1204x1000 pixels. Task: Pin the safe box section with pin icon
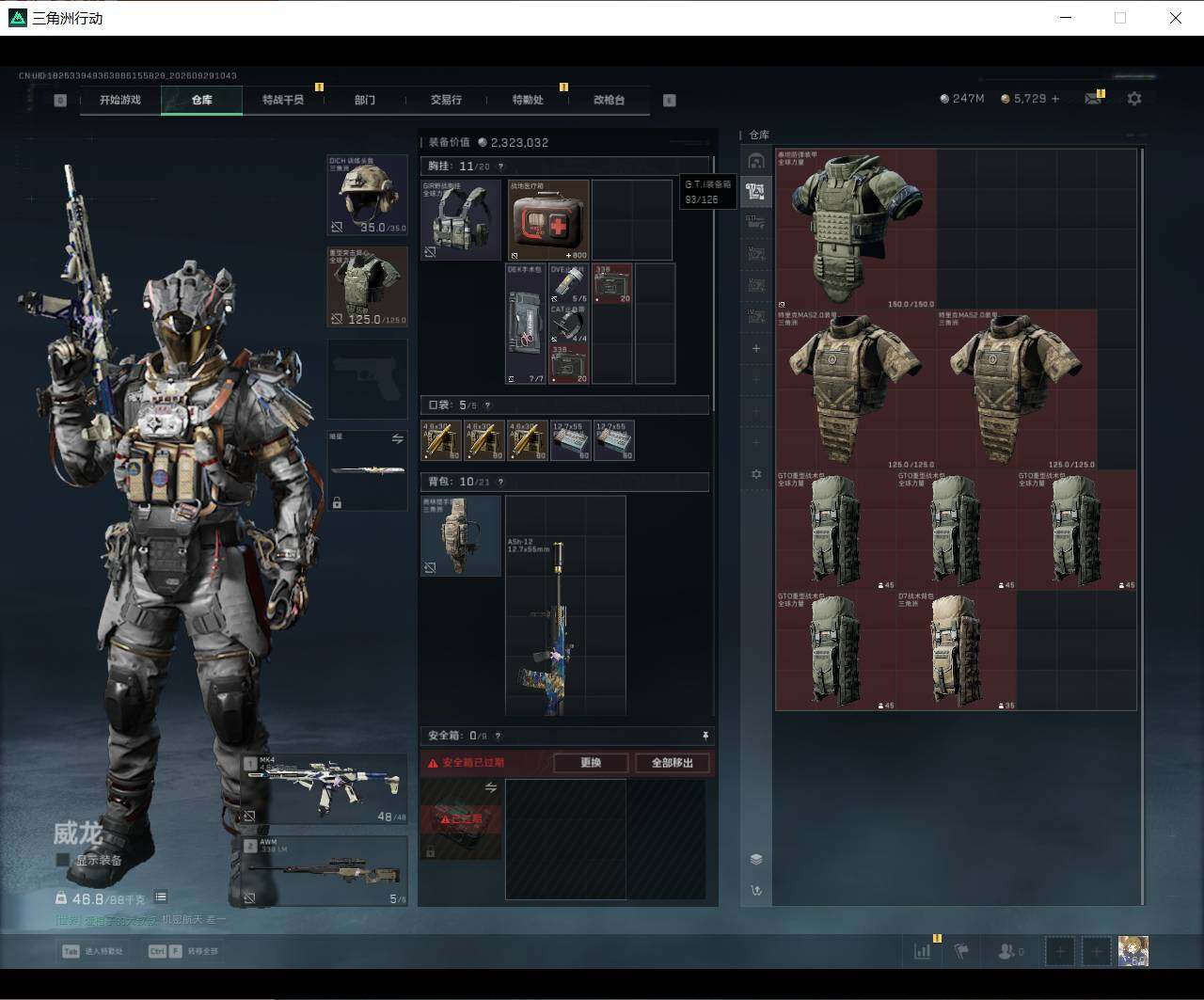[x=705, y=735]
